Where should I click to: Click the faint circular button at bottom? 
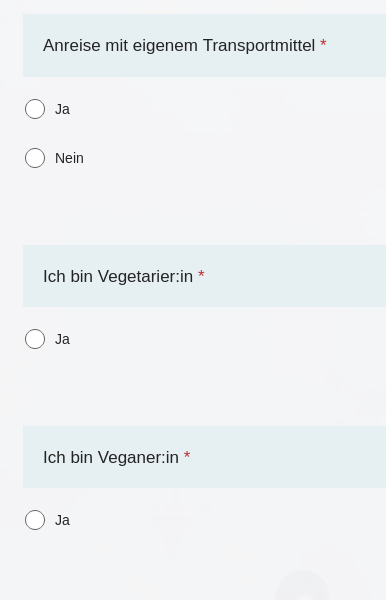coord(302,585)
